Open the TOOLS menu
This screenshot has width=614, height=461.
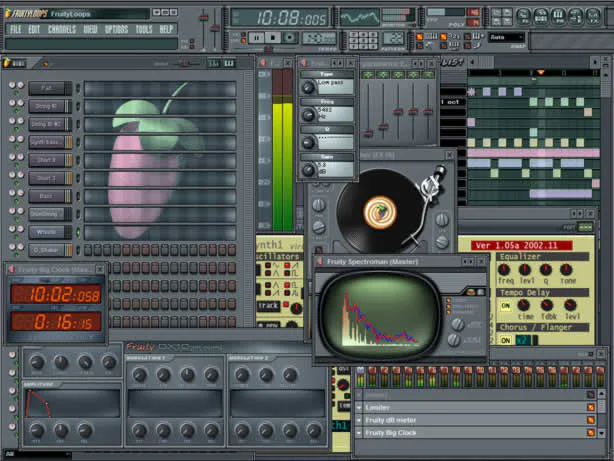point(144,29)
